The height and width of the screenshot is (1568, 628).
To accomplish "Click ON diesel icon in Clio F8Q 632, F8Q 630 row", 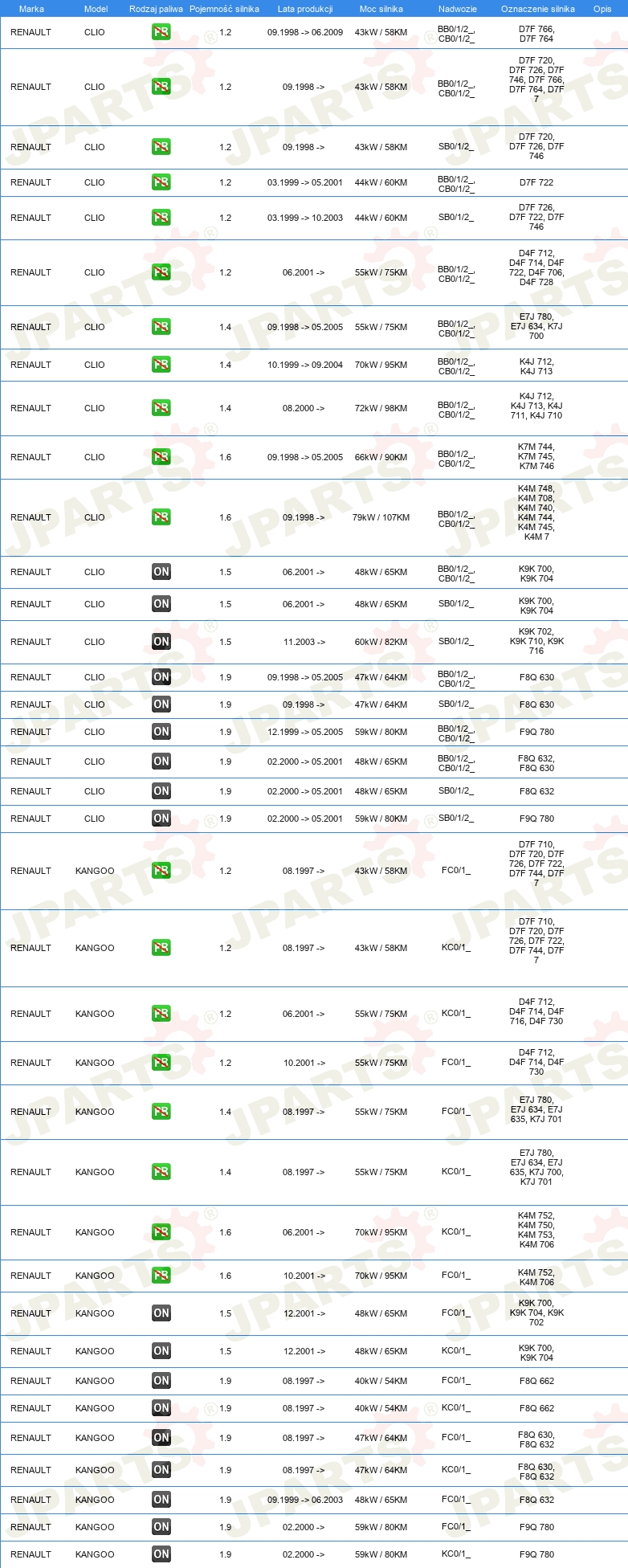I will (161, 762).
